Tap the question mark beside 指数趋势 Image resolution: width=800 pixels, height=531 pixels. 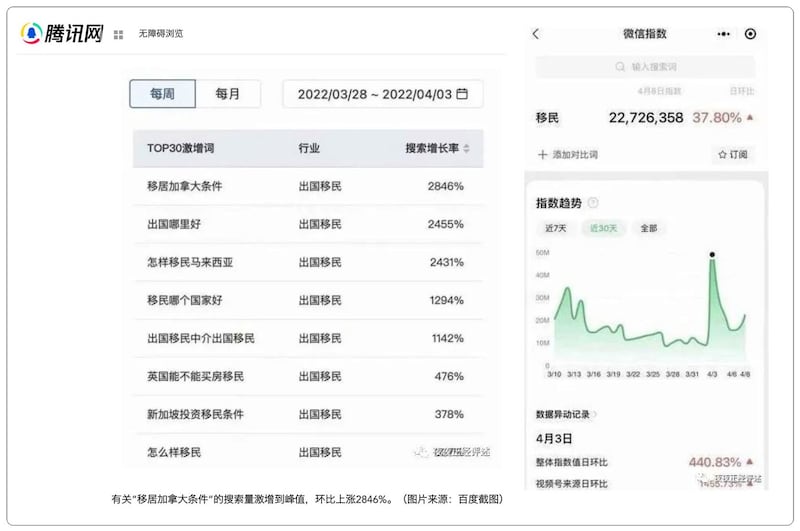click(593, 203)
